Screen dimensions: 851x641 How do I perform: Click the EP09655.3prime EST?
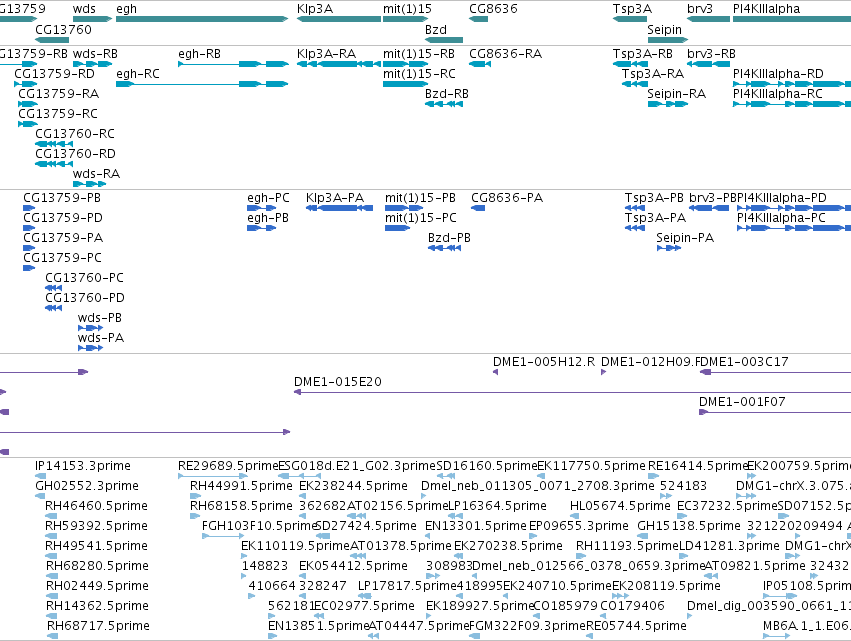click(533, 536)
